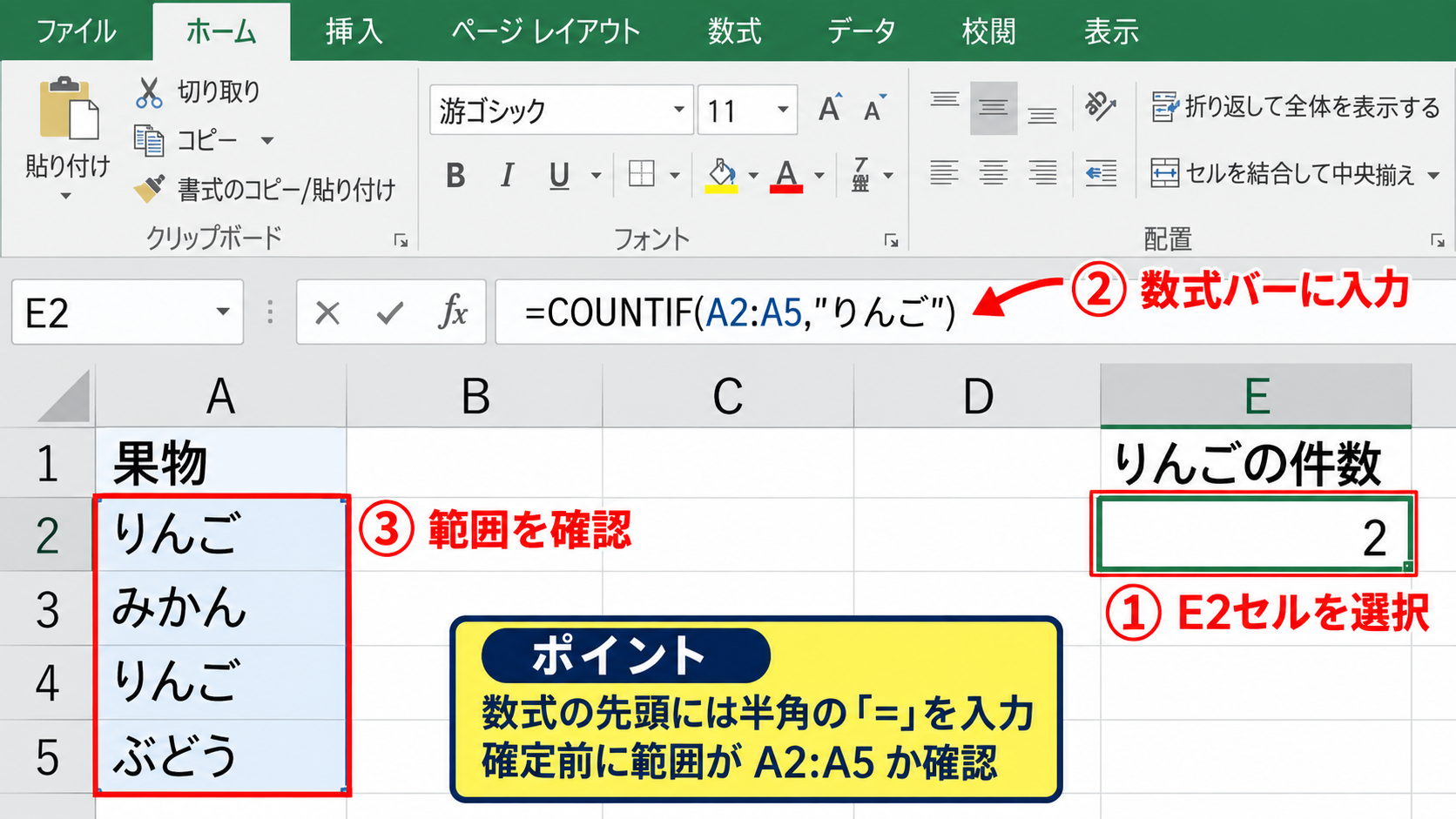Toggle Underline formatting

click(559, 176)
